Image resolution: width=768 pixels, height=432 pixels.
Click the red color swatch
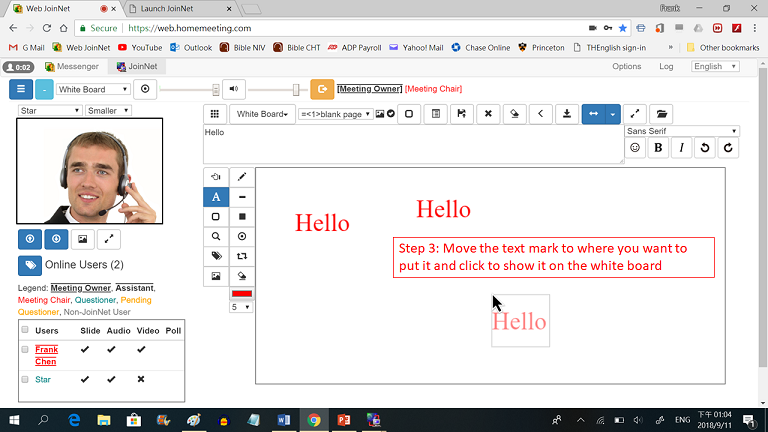click(242, 294)
